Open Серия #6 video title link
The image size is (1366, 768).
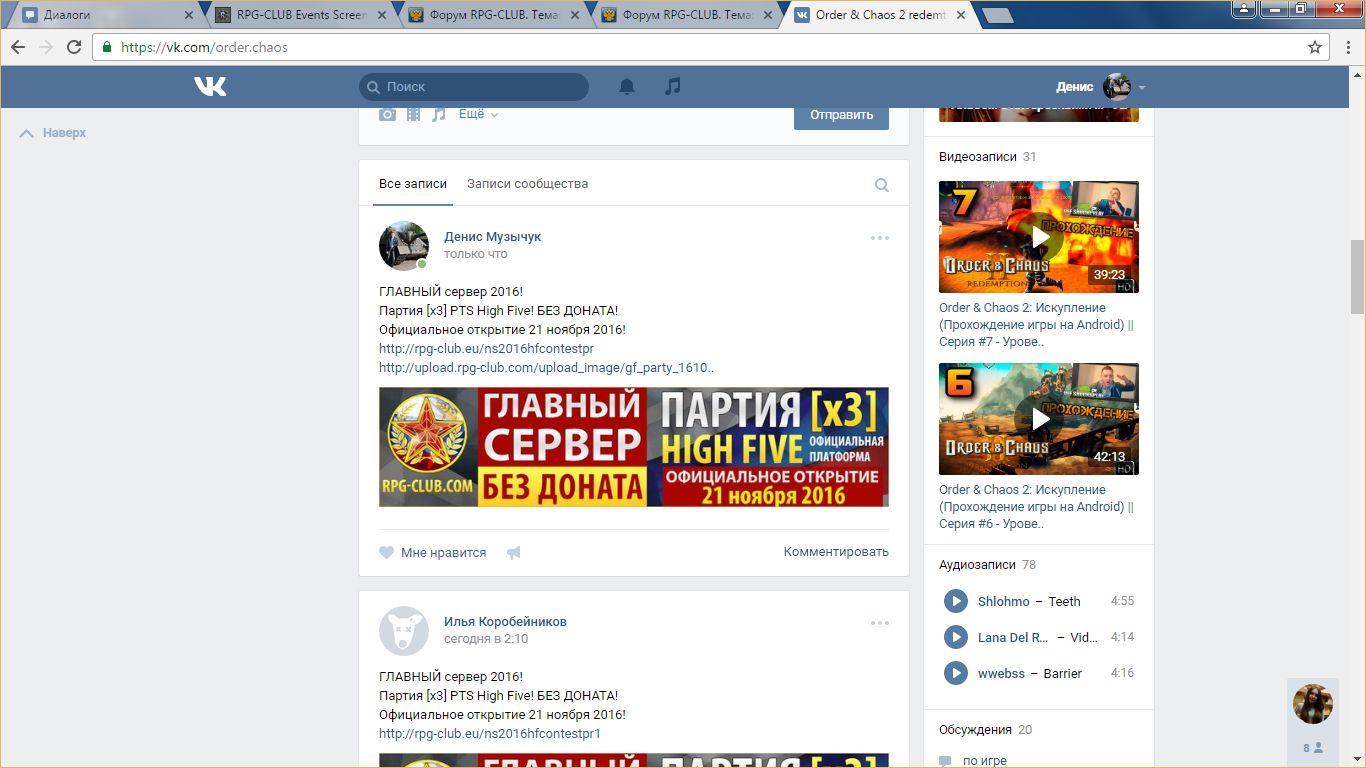pos(1036,507)
